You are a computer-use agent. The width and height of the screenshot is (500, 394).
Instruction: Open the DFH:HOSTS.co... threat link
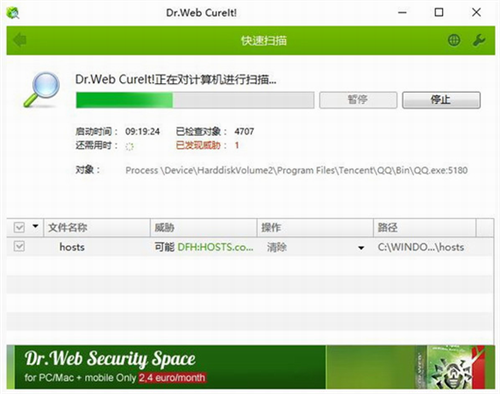tap(215, 247)
